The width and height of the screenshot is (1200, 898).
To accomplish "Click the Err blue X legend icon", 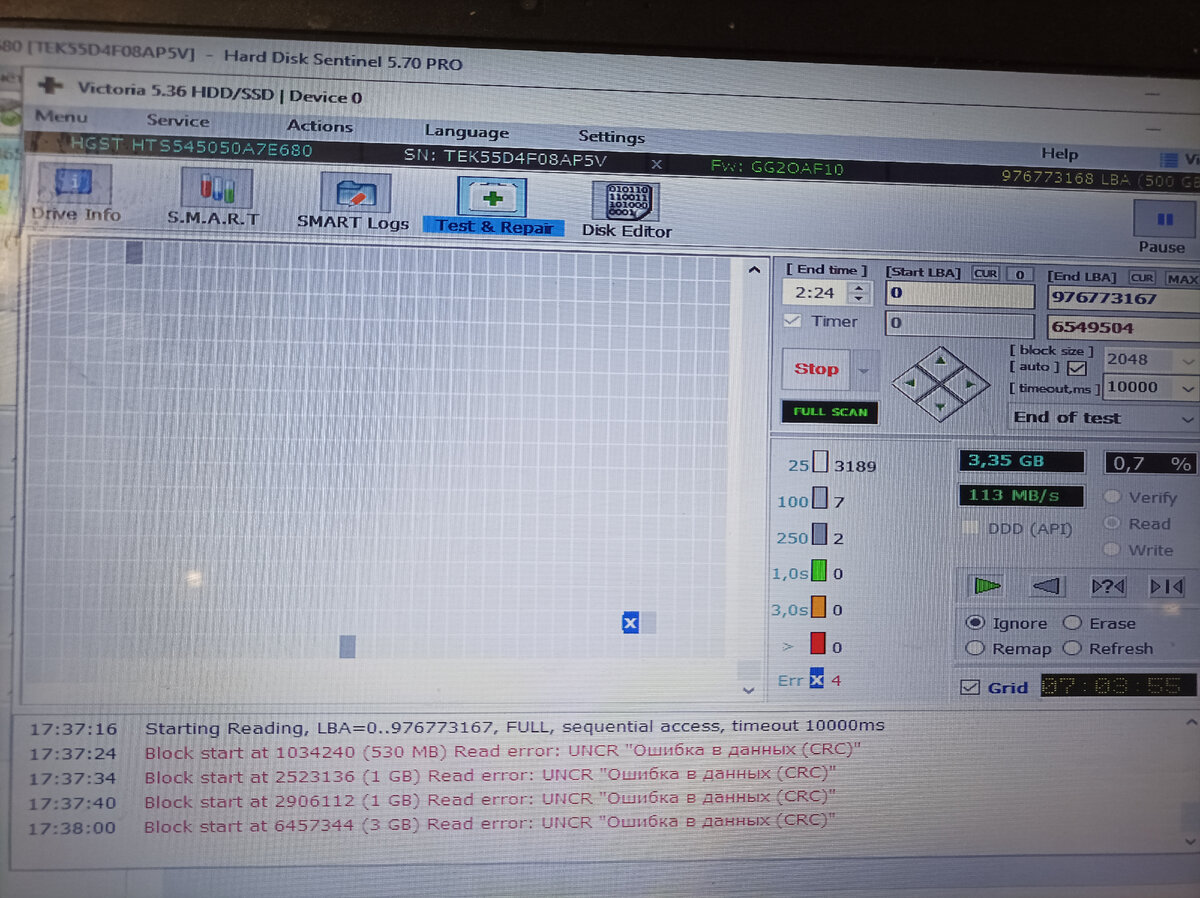I will (816, 680).
